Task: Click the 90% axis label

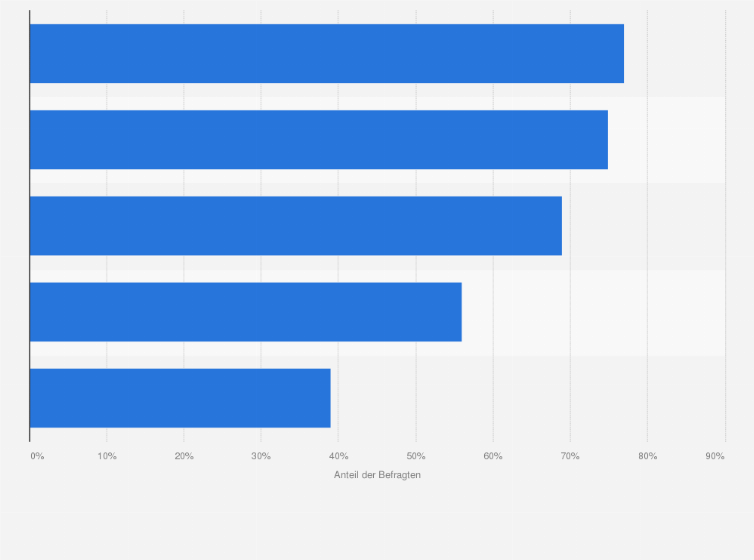Action: pos(715,456)
